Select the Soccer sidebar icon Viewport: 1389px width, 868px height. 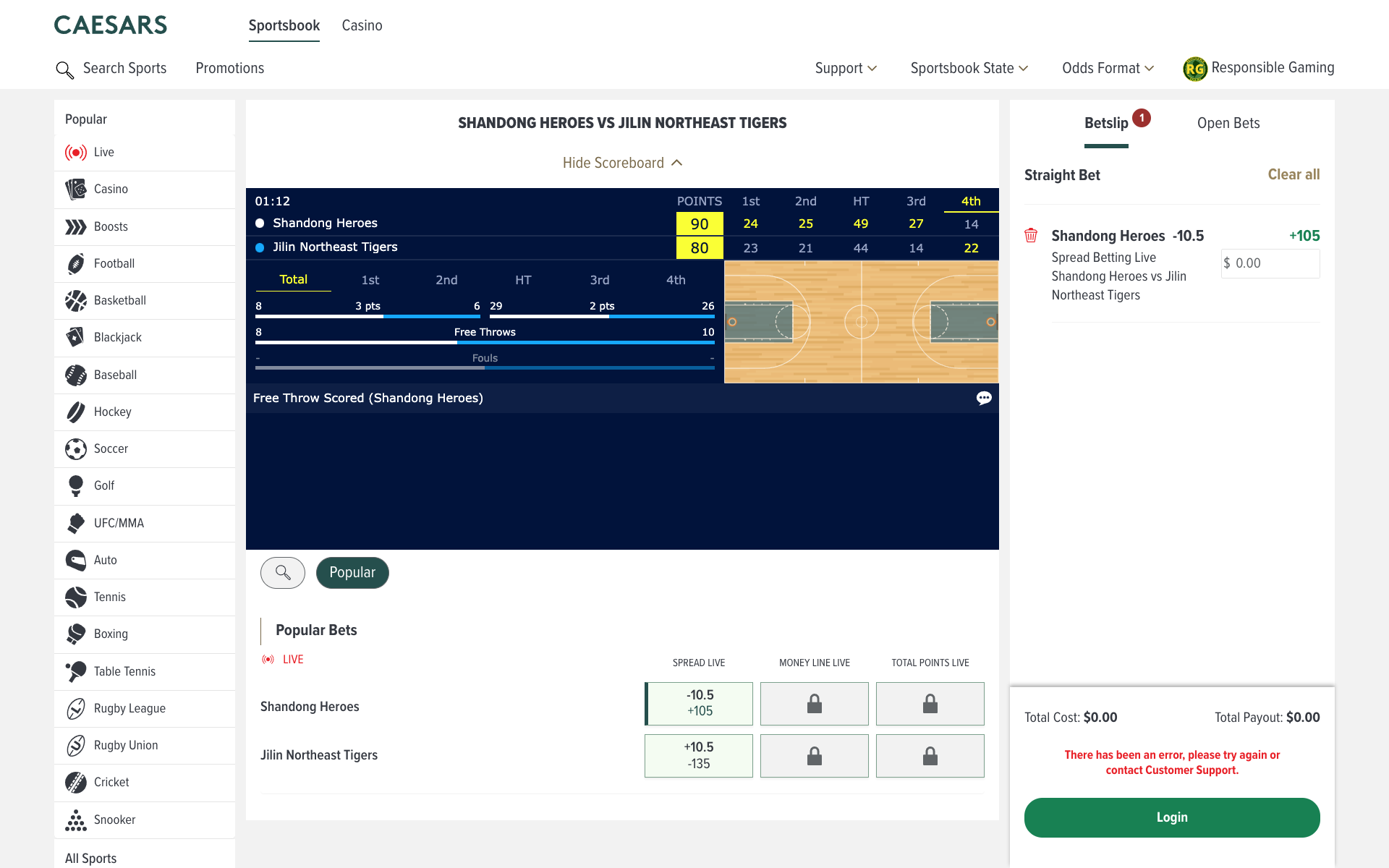pos(76,448)
